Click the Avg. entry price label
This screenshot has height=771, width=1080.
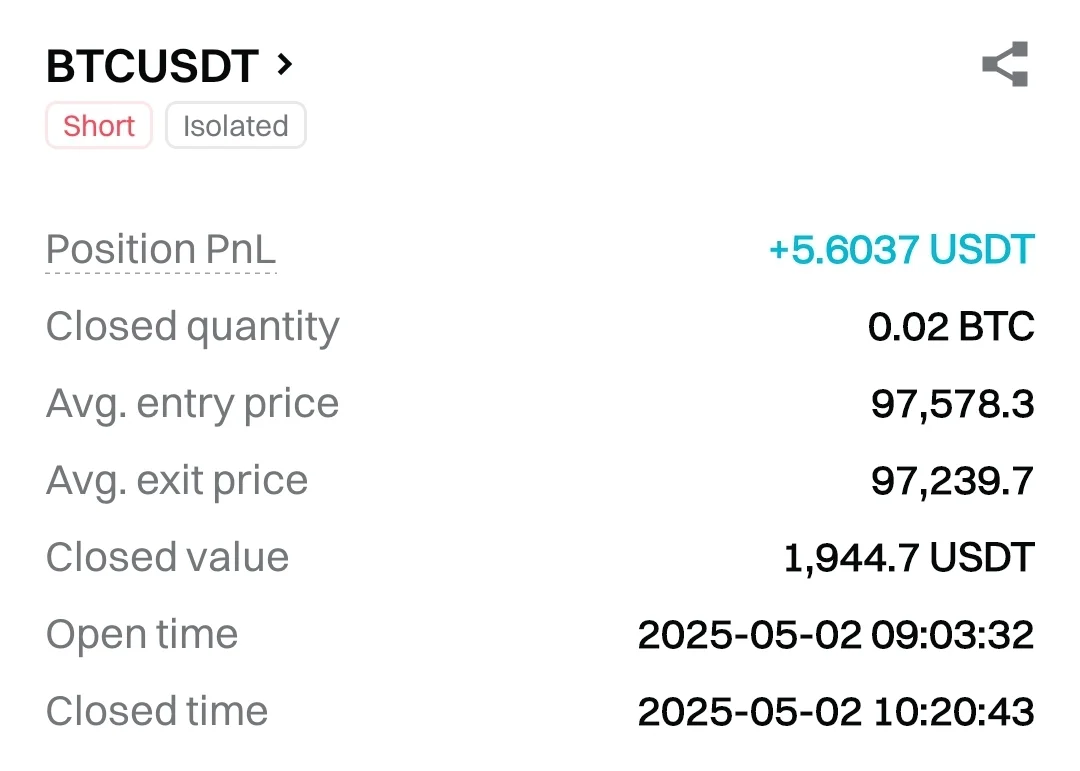point(192,404)
